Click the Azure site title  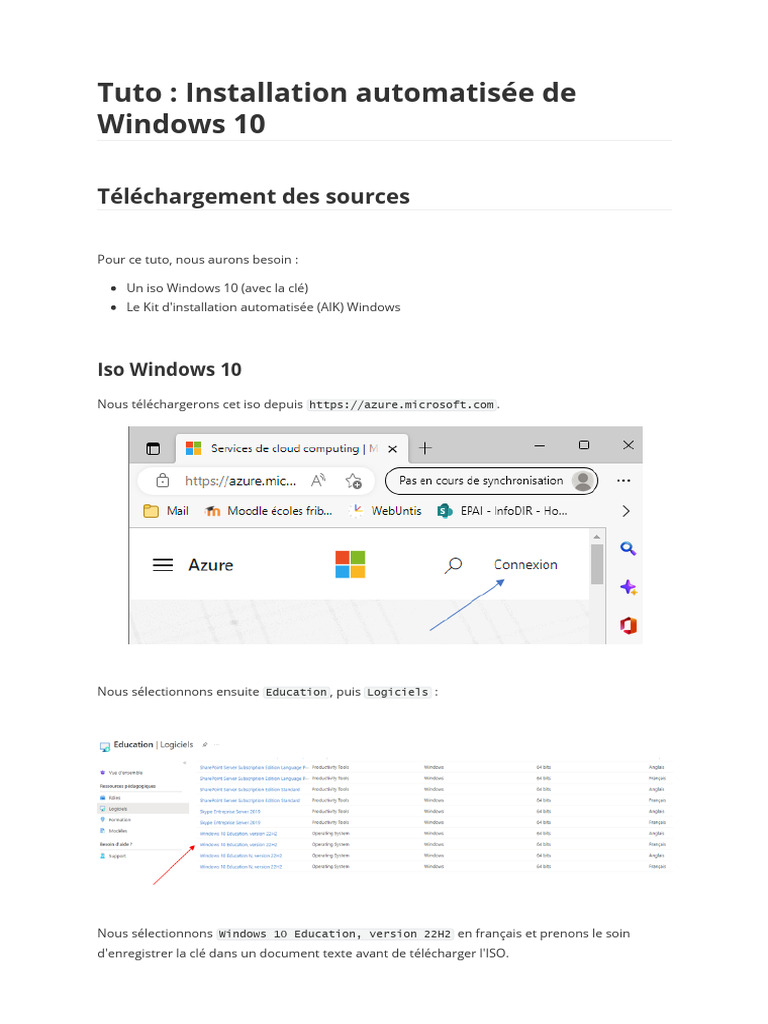210,565
